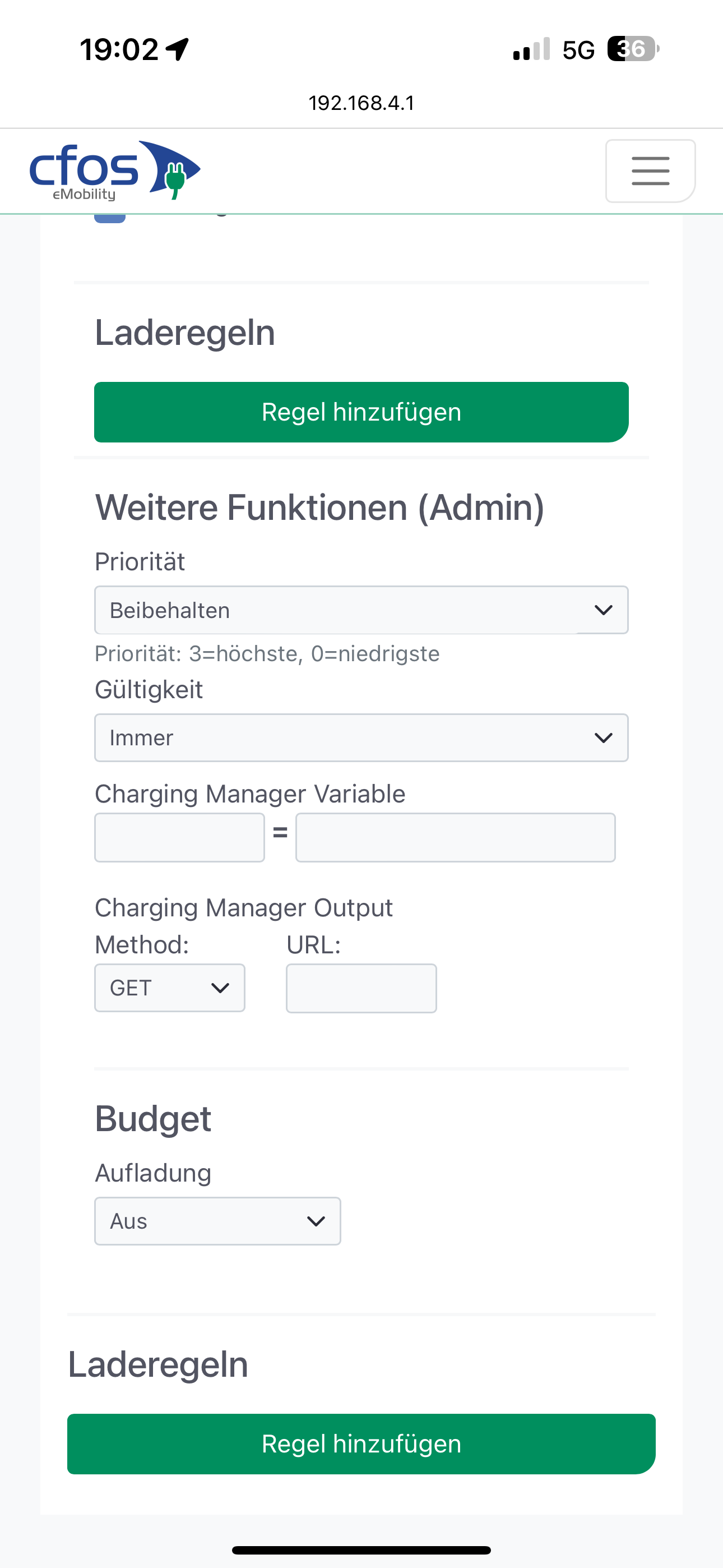Click the chevron arrow on Gültigkeit select

click(x=603, y=738)
